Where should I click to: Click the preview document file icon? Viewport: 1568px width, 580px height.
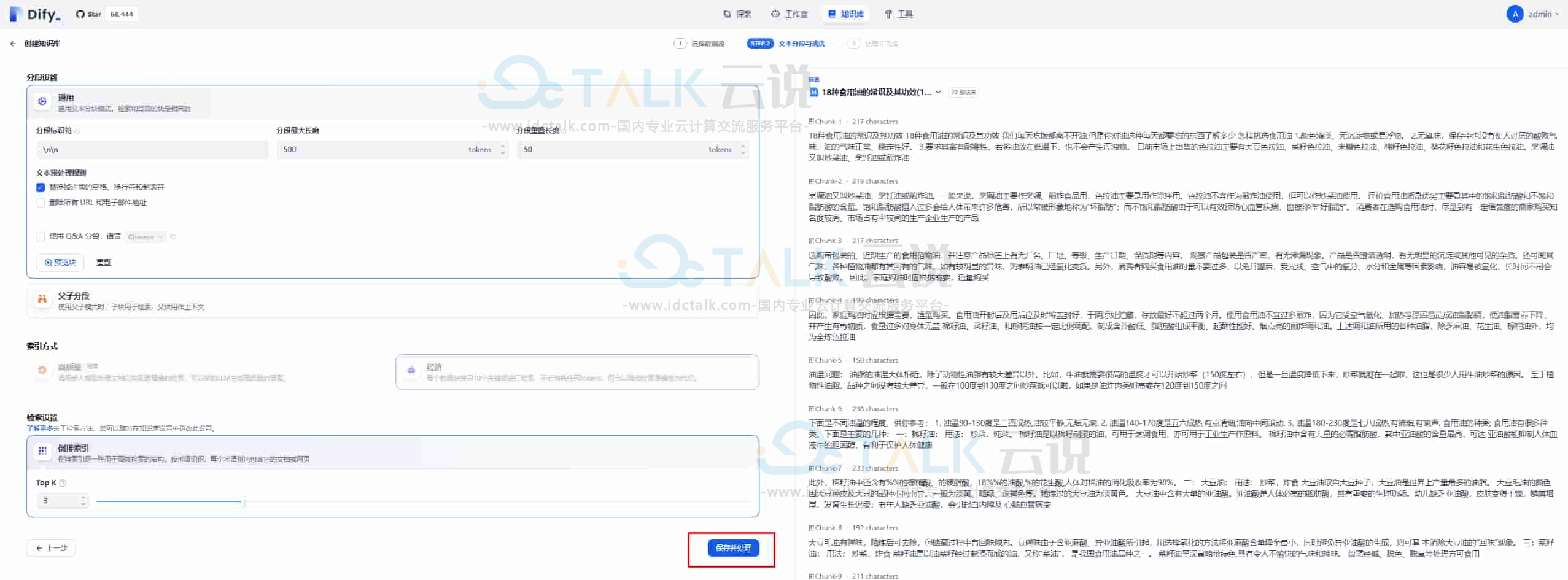(813, 92)
